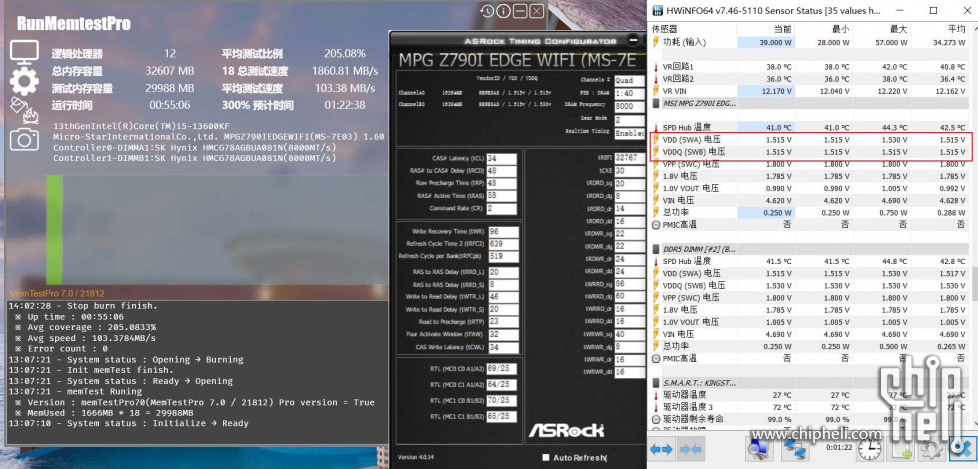
Task: Click the 总测试速度 1860.81 MB/s value
Action: (x=345, y=71)
